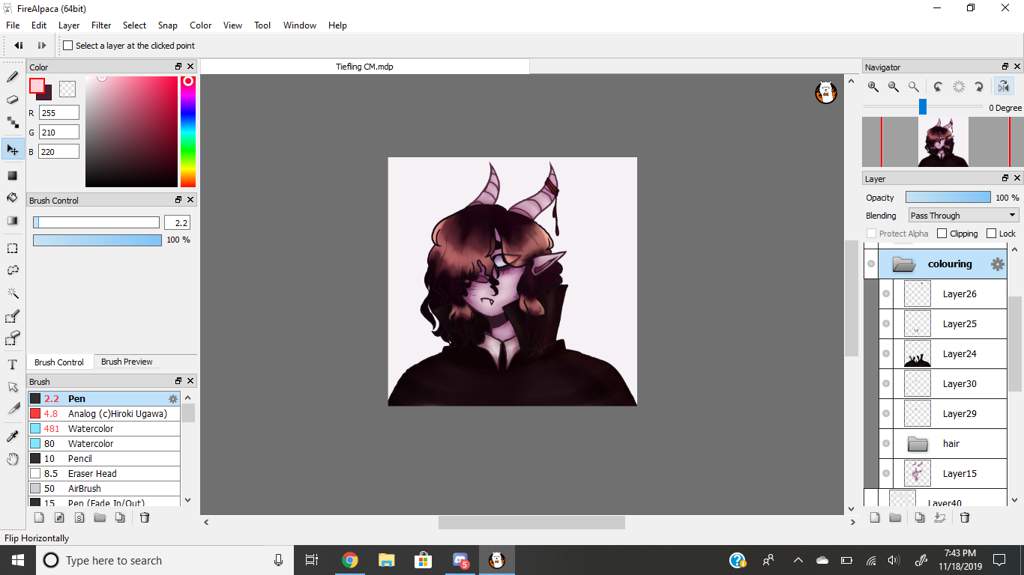This screenshot has width=1024, height=575.
Task: Select the Bucket fill tool
Action: 12,197
